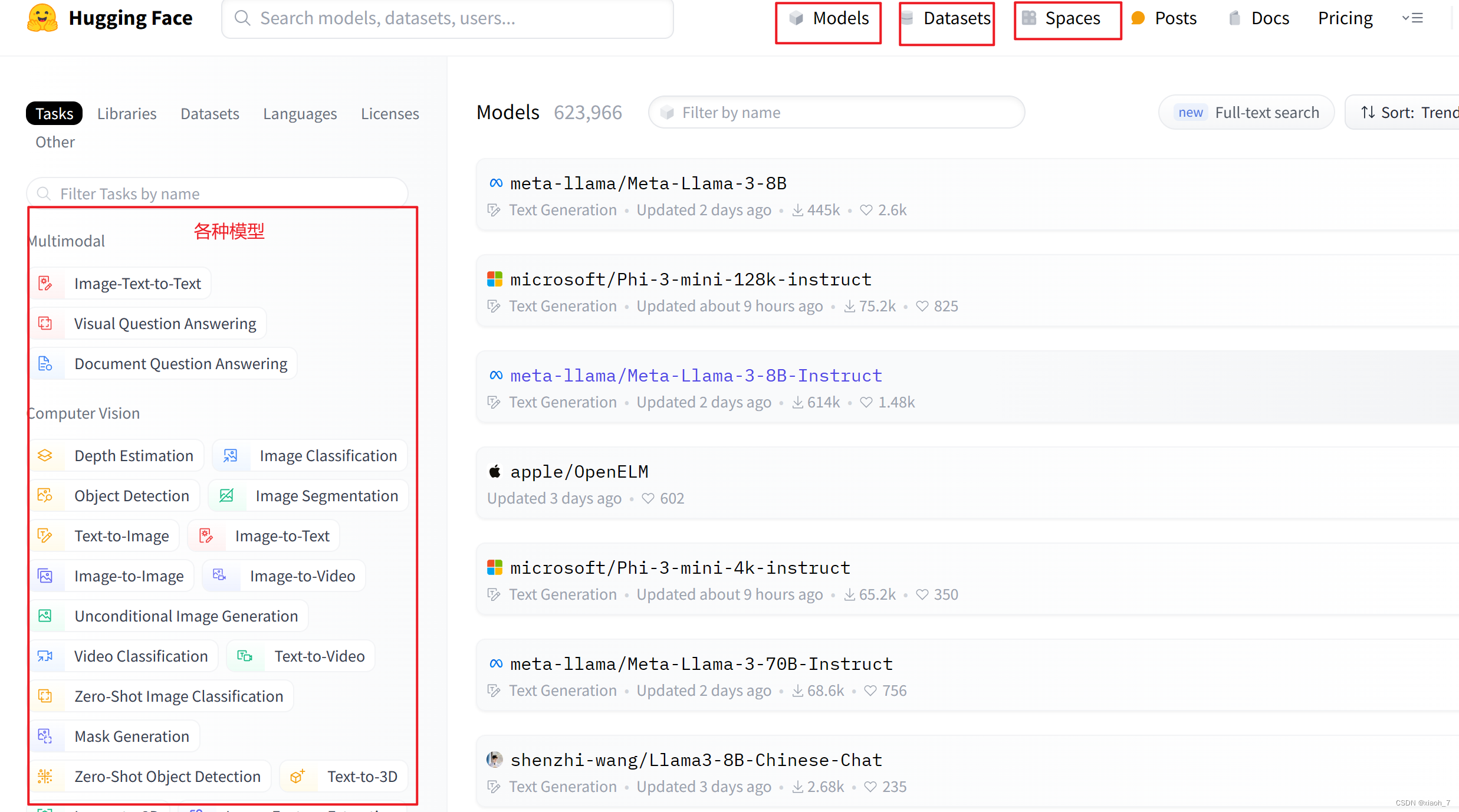Viewport: 1459px width, 812px height.
Task: Click the Filter Tasks by name field
Action: [x=218, y=193]
